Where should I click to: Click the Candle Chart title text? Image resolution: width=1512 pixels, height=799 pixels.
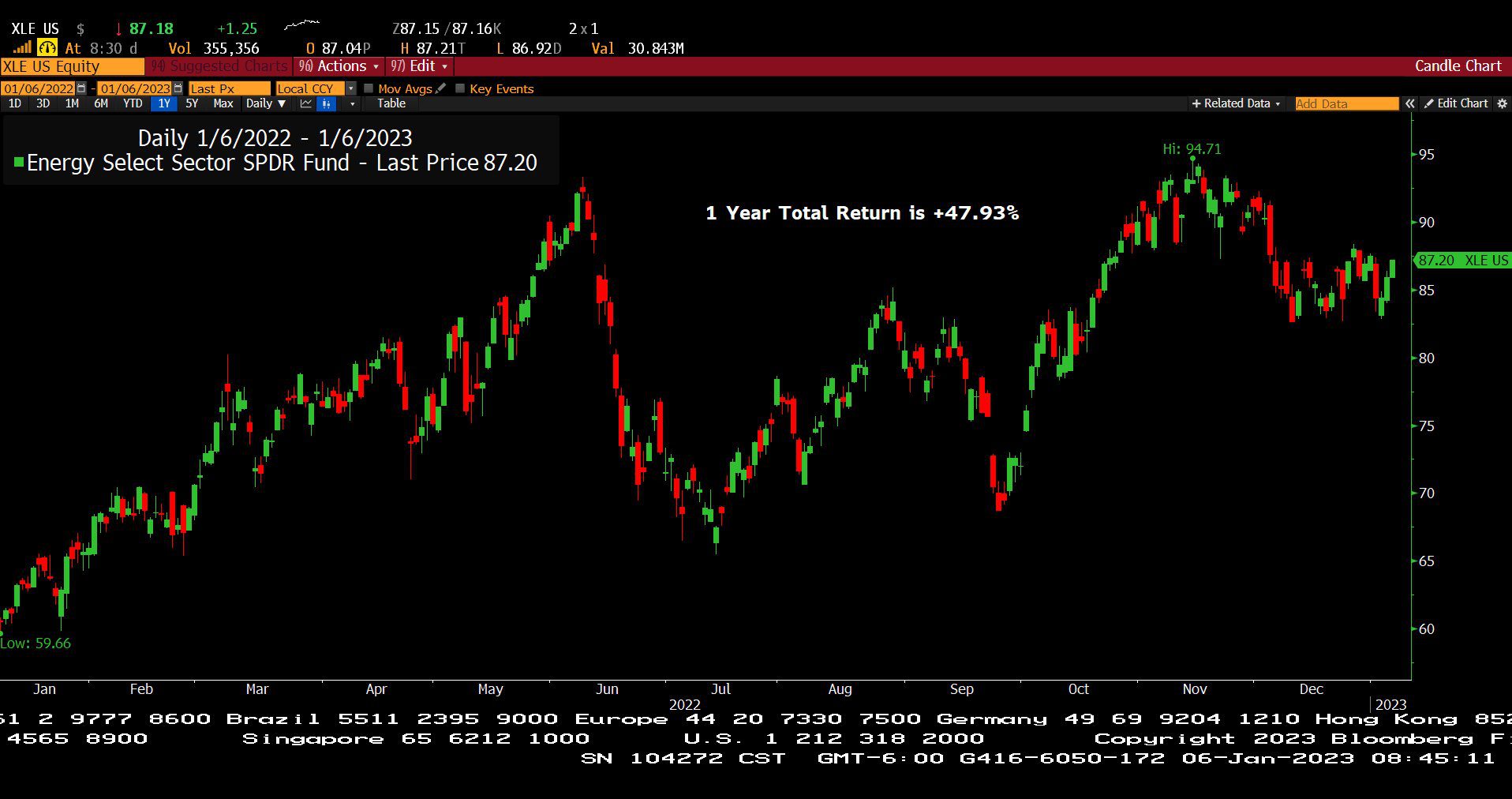click(1458, 66)
